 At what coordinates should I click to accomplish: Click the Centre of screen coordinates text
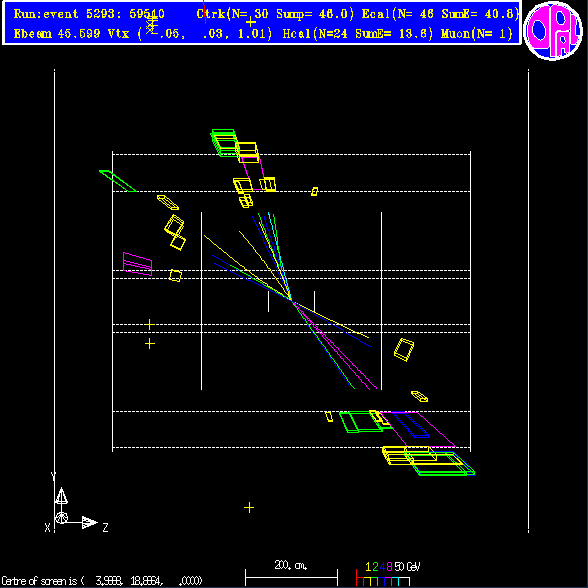coord(102,581)
